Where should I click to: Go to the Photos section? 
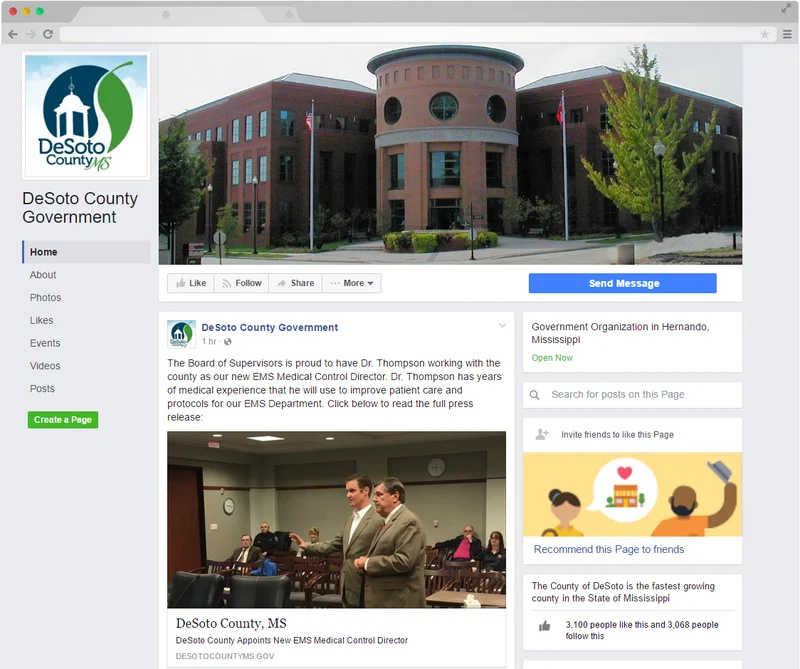pos(45,298)
